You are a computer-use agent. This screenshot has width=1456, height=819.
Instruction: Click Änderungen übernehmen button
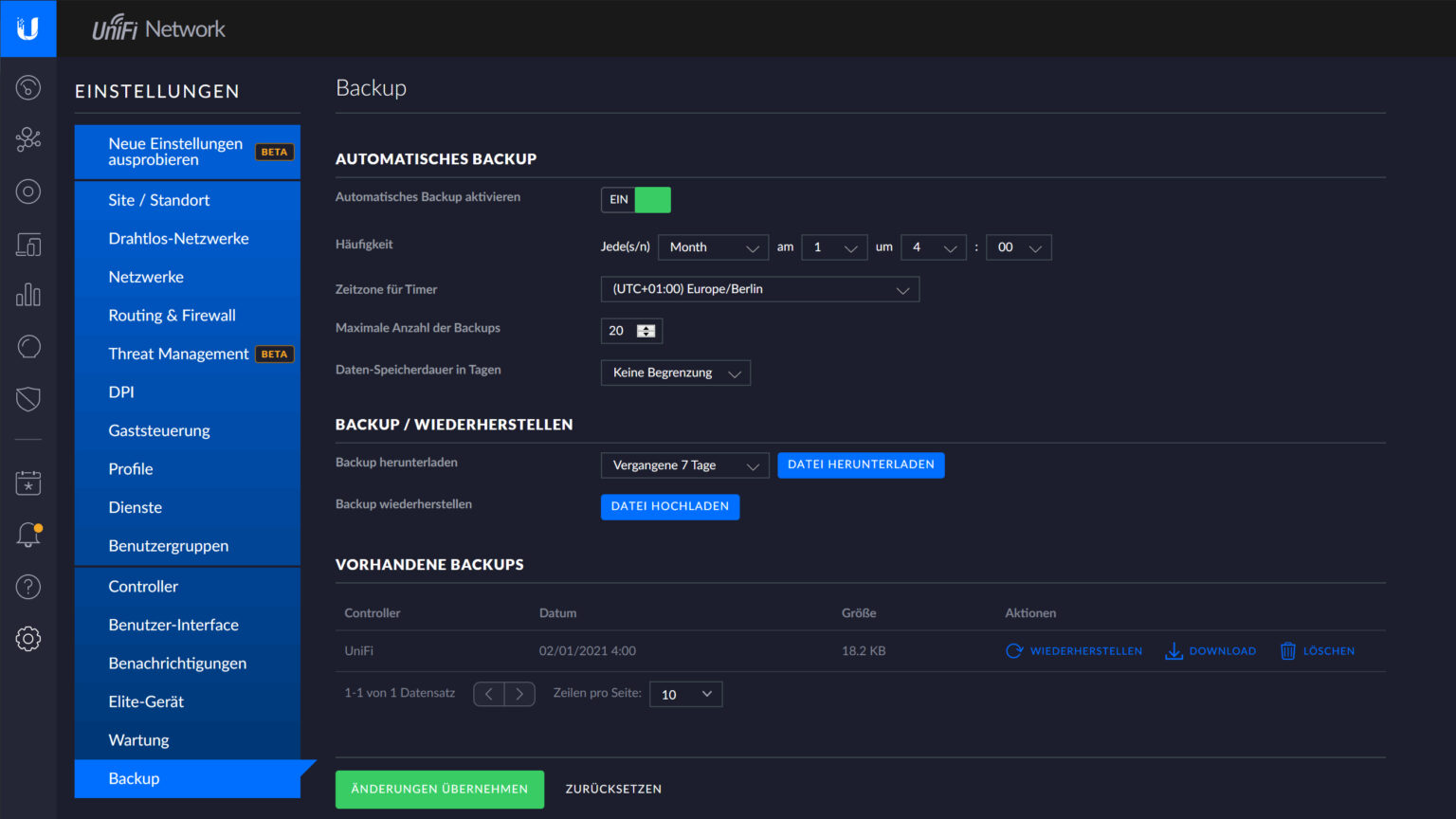pos(439,789)
